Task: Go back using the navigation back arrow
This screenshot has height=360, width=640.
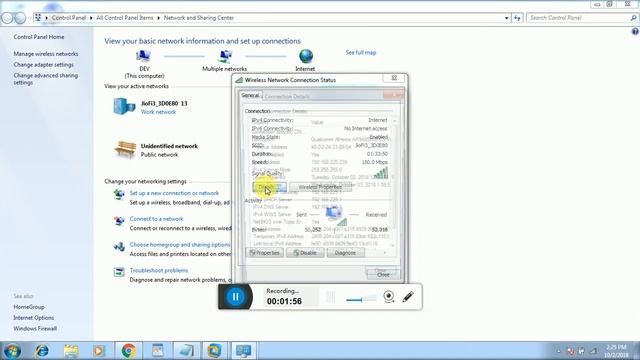Action: (7, 18)
